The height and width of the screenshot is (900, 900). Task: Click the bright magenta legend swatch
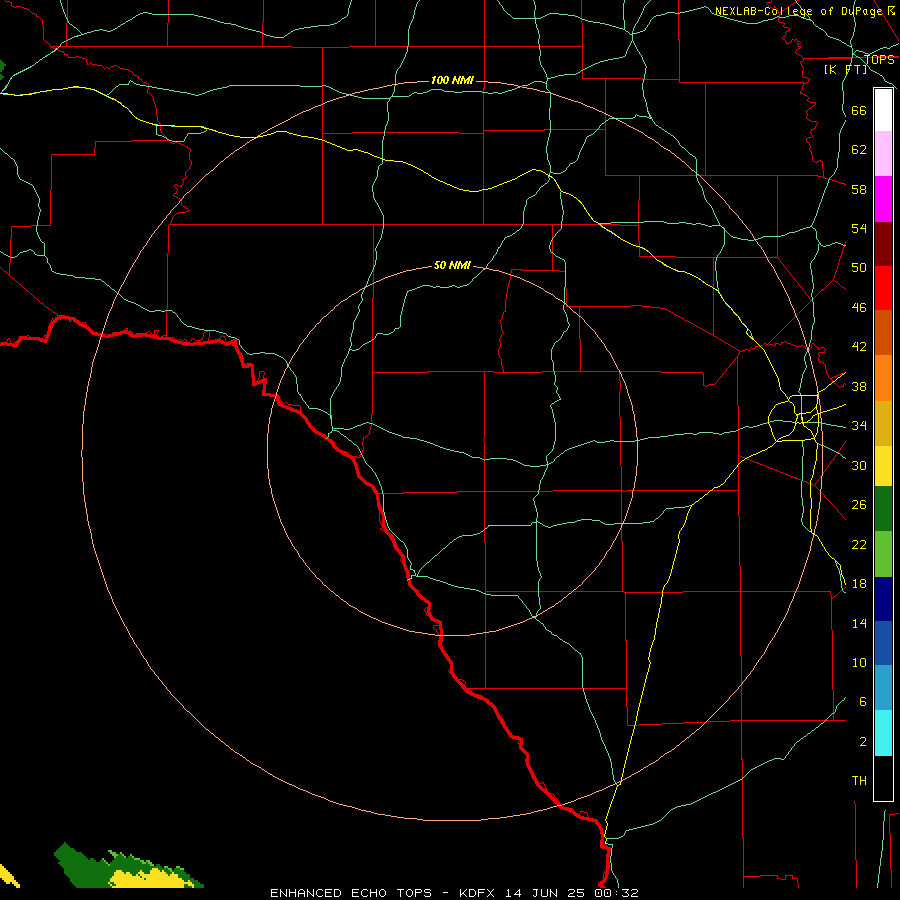(883, 199)
